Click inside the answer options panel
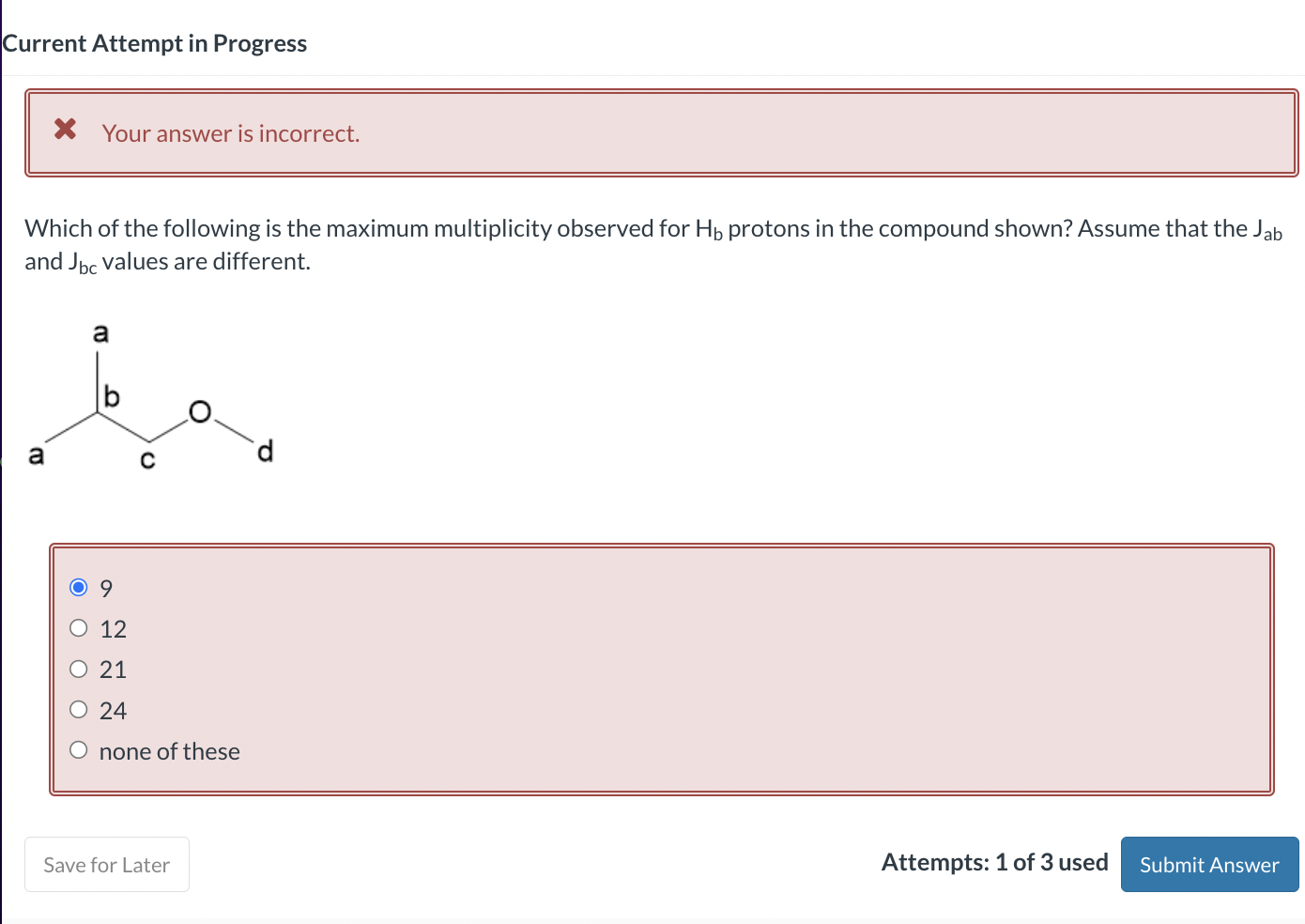This screenshot has width=1305, height=924. click(x=657, y=669)
